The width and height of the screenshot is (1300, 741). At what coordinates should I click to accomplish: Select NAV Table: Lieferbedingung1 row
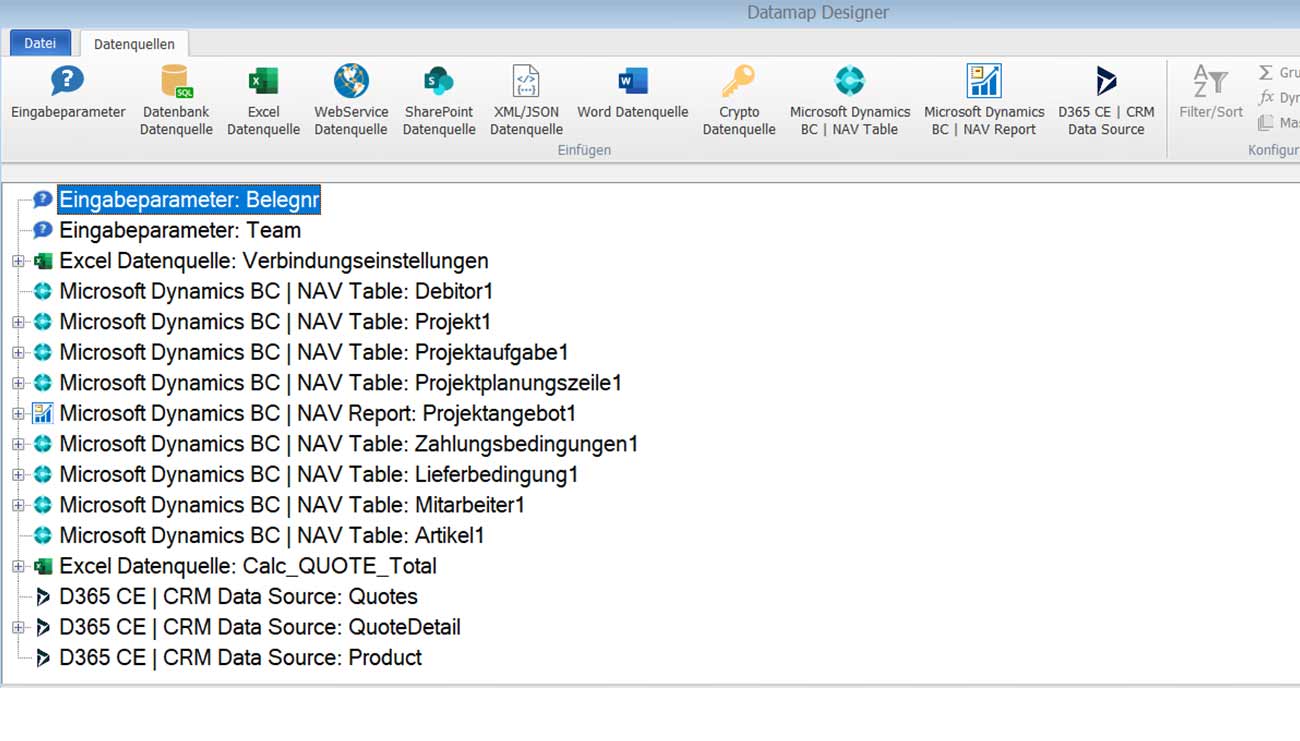point(319,474)
